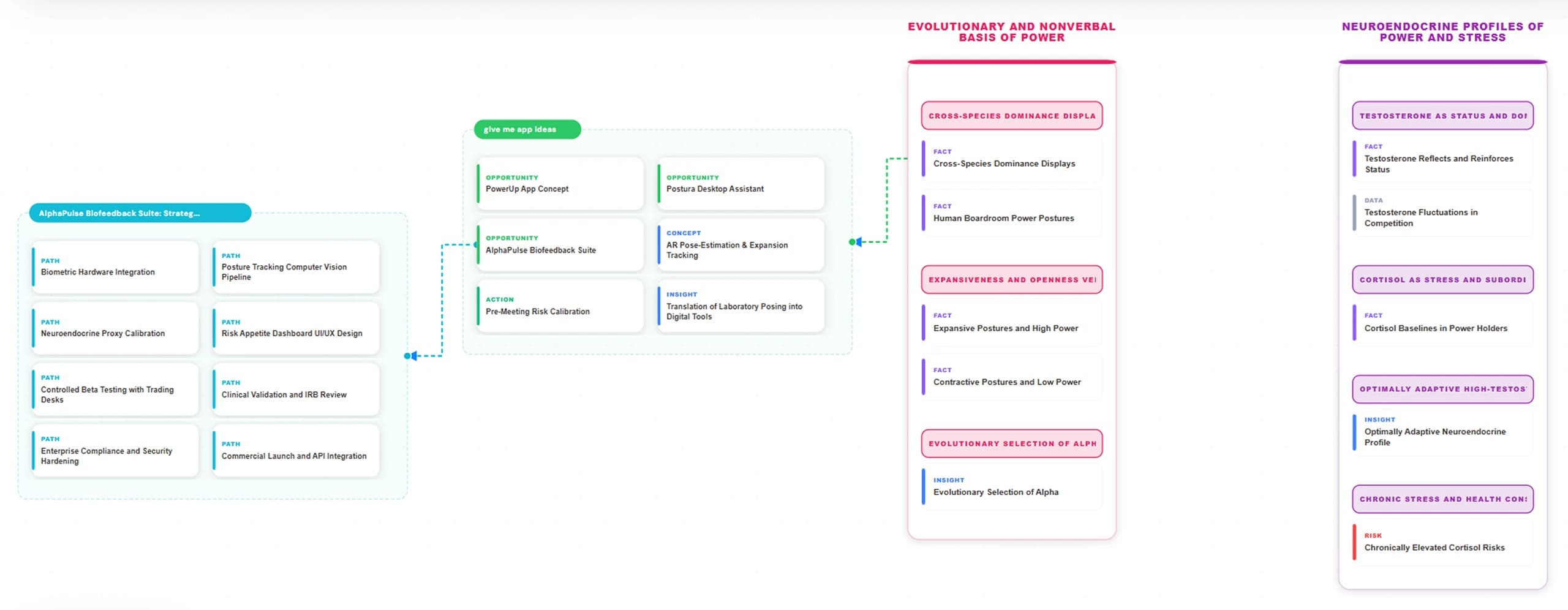Click connector endpoint on app ideas group's right edge
The image size is (1568, 610).
(853, 242)
